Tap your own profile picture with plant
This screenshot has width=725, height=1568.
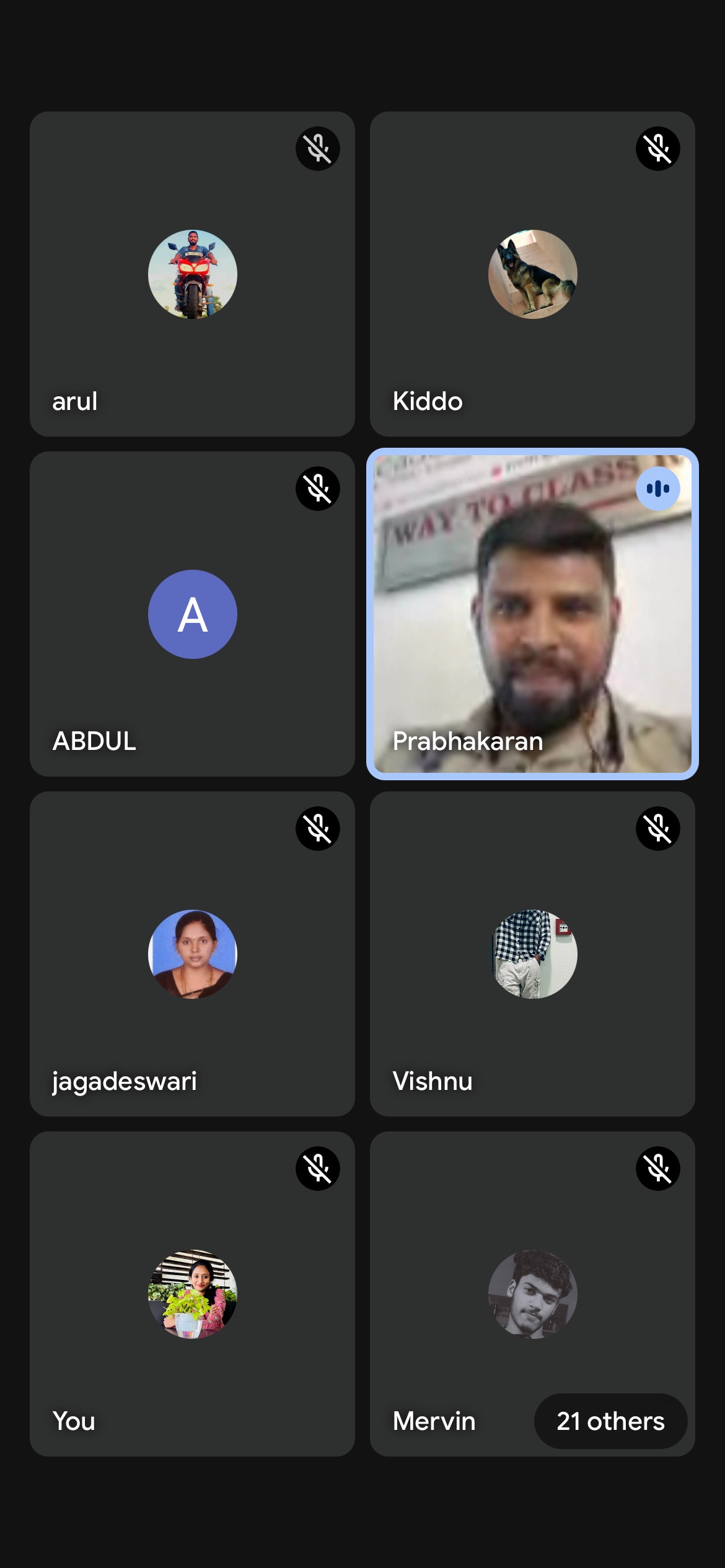(x=192, y=1294)
